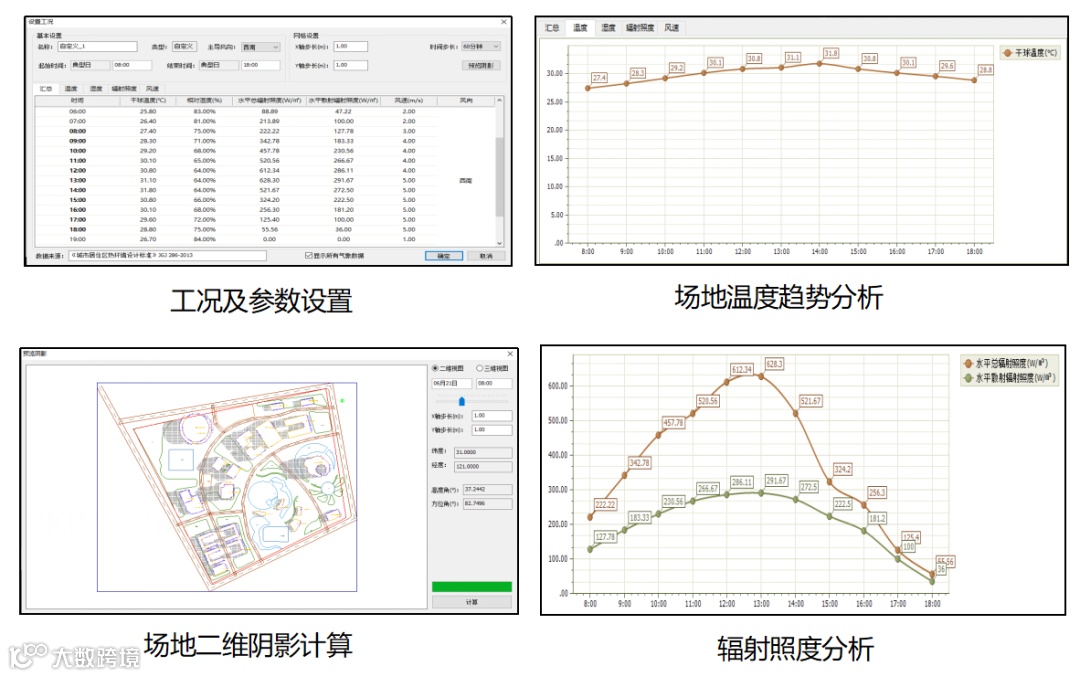Switch to 湿度 tab in the settings dialog
The height and width of the screenshot is (677, 1080).
[x=96, y=89]
